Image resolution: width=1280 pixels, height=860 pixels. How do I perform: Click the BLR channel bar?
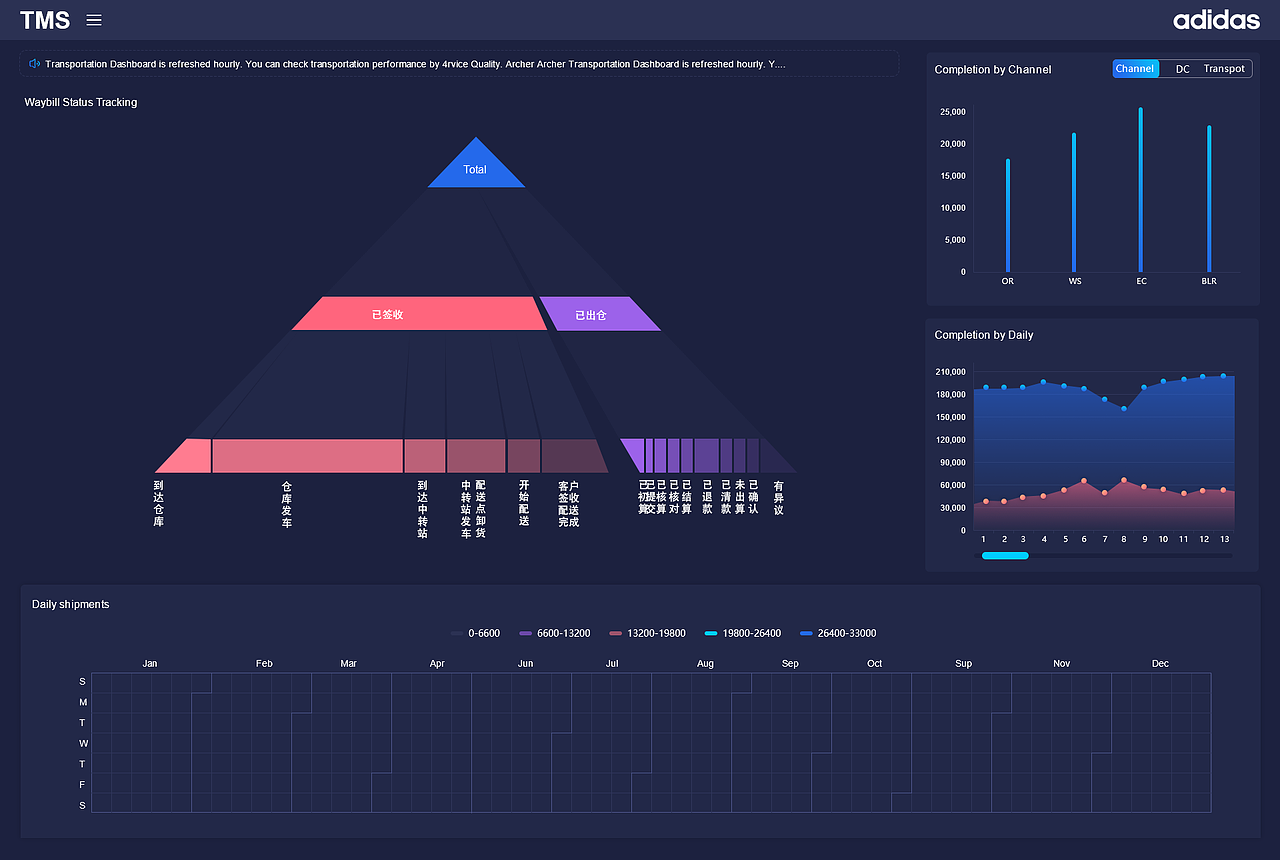1209,199
